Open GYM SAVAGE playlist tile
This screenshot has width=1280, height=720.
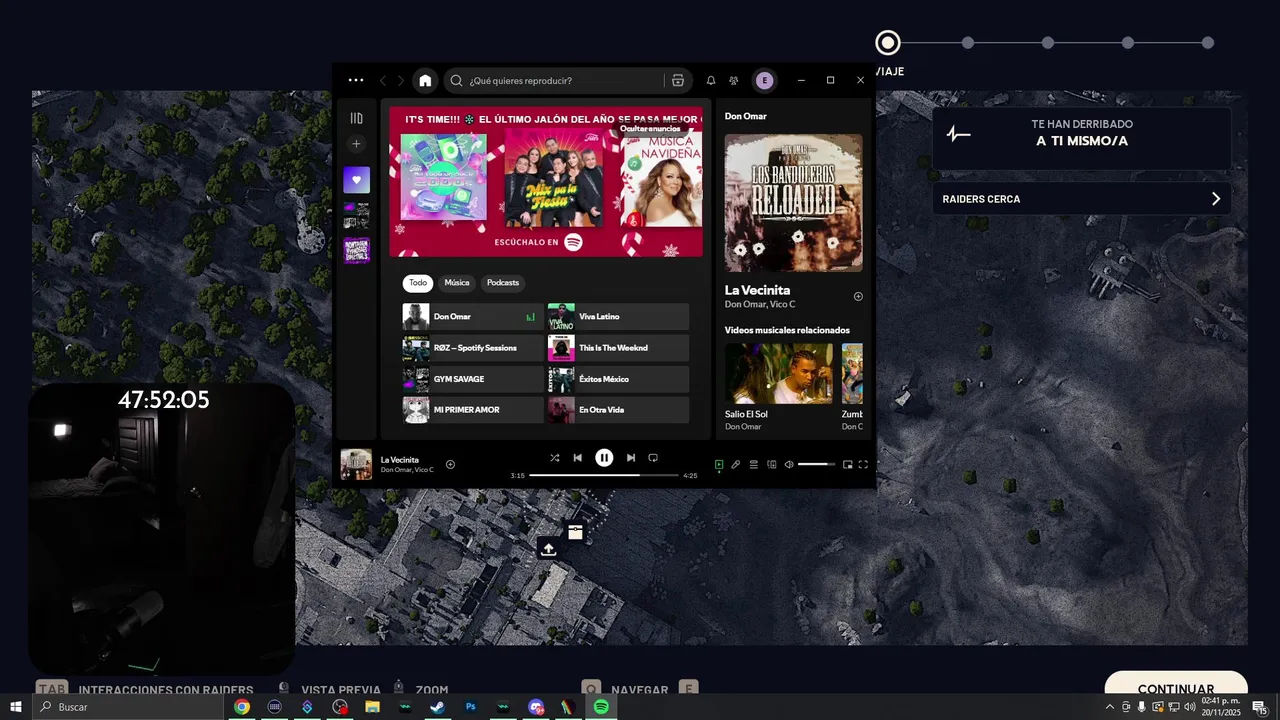click(x=472, y=379)
